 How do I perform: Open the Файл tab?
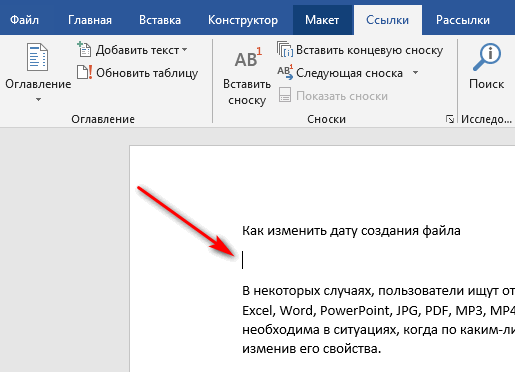24,20
